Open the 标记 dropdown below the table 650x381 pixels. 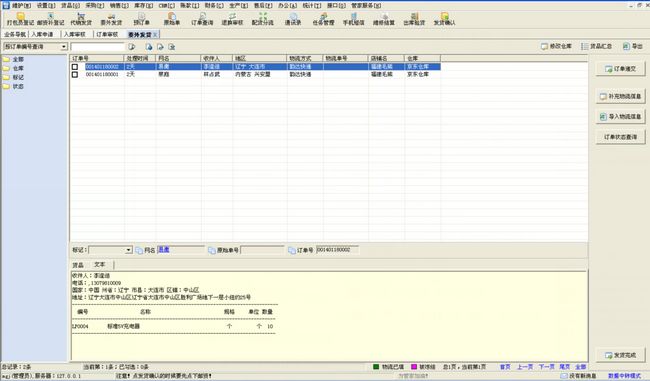[128, 250]
